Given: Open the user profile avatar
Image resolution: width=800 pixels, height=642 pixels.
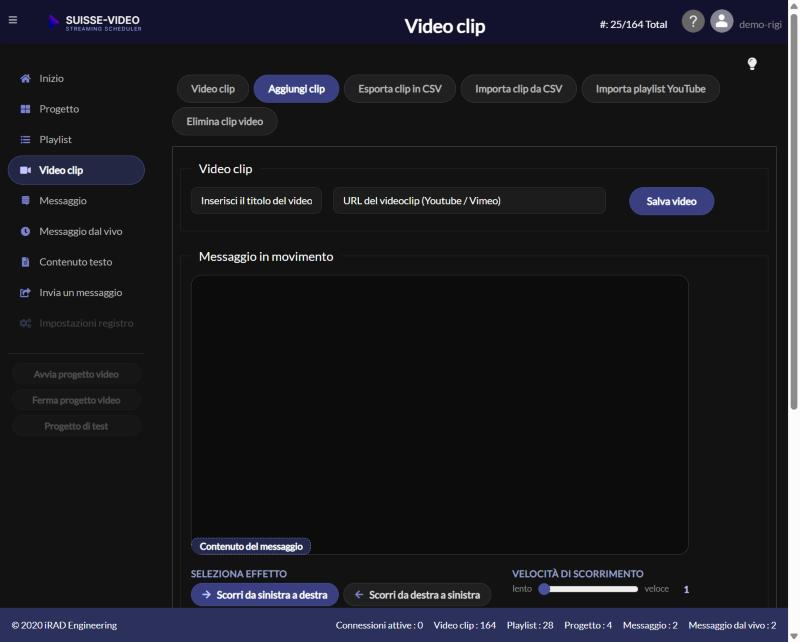Looking at the screenshot, I should tap(721, 22).
